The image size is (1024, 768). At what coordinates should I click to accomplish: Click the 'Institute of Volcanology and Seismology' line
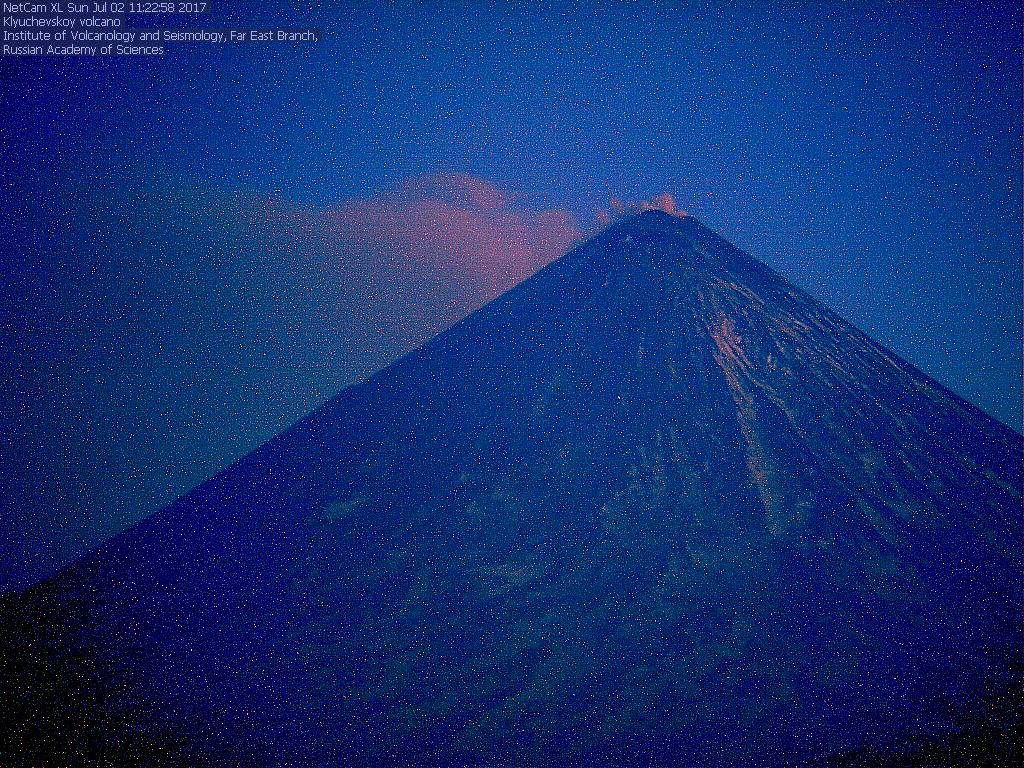[x=160, y=36]
